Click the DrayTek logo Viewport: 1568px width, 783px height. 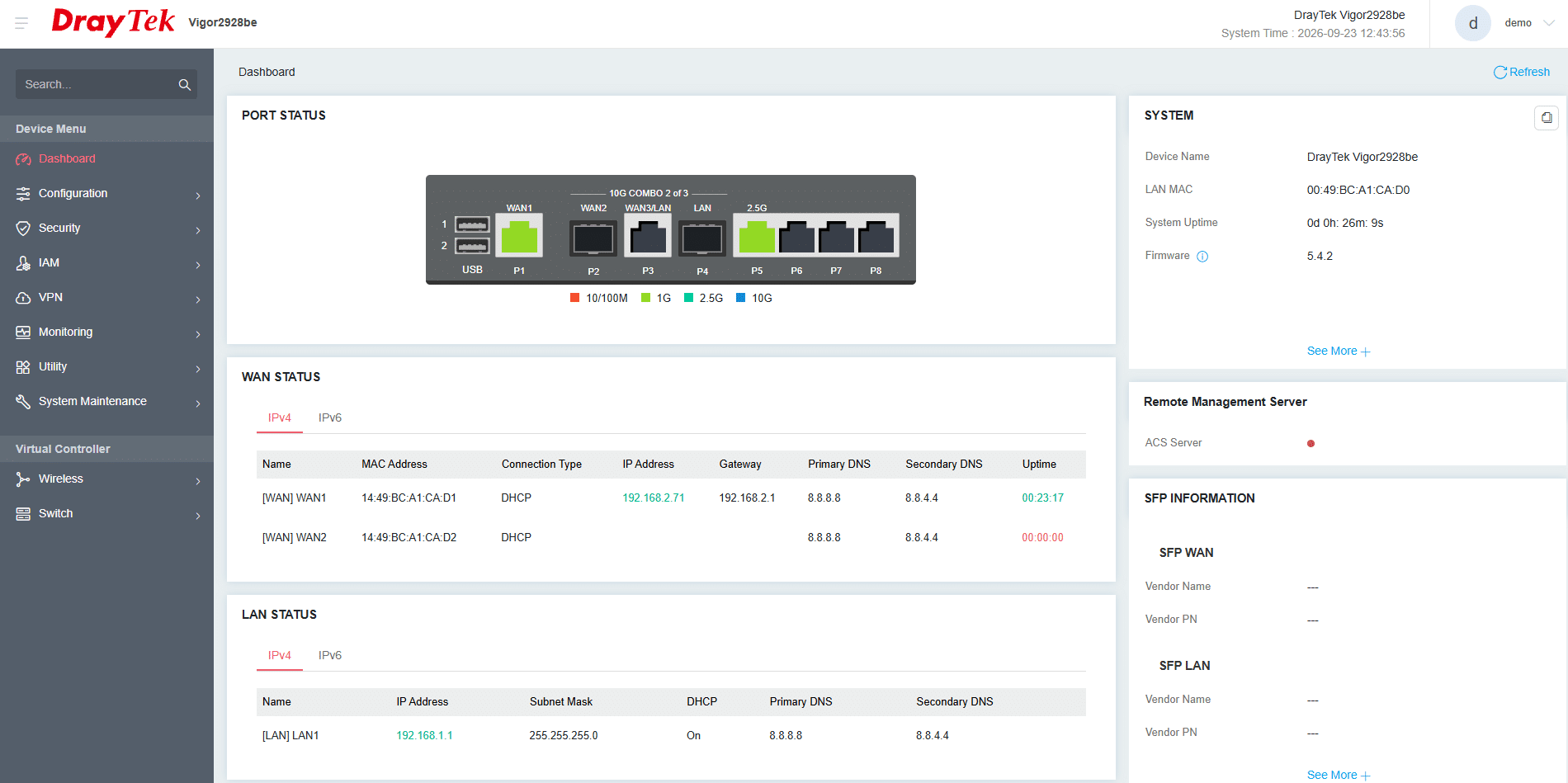pyautogui.click(x=113, y=21)
